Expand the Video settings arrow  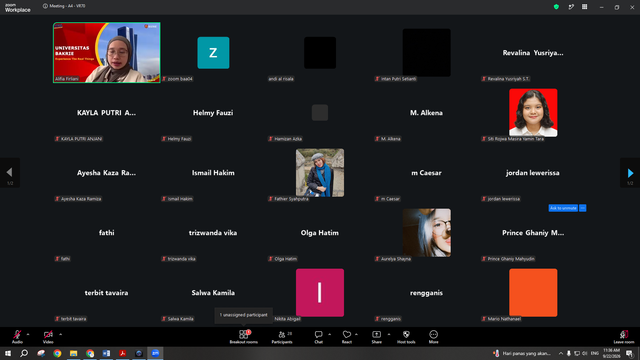coord(60,334)
